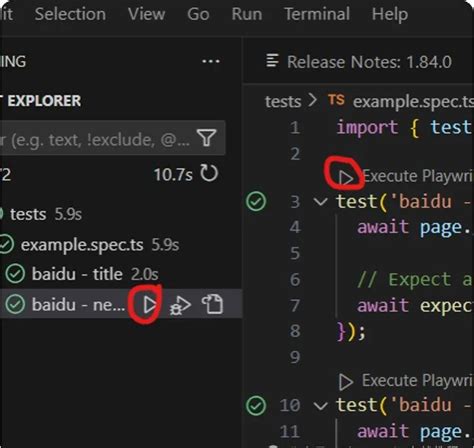Run the 'baidu - ne...' test with play icon
The height and width of the screenshot is (448, 474).
(x=149, y=304)
